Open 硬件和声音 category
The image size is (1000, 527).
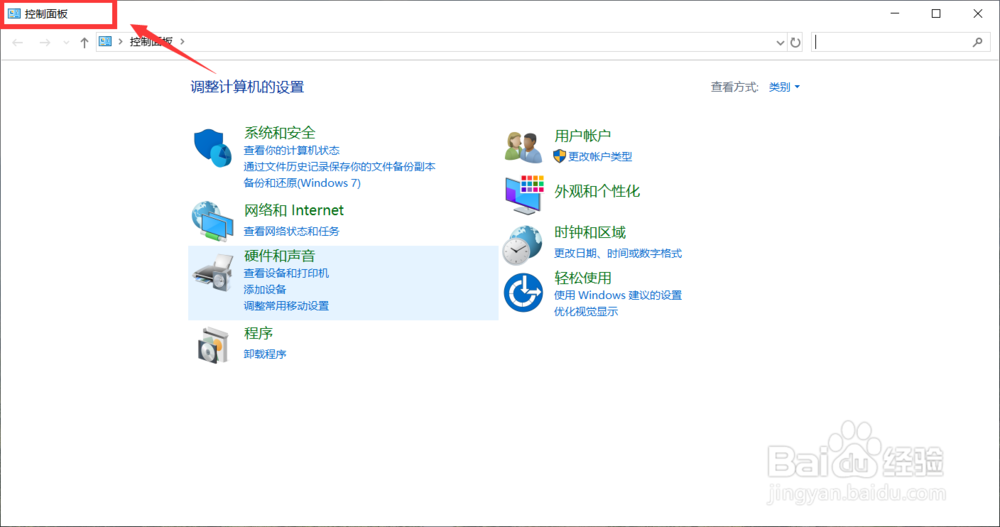tap(279, 256)
